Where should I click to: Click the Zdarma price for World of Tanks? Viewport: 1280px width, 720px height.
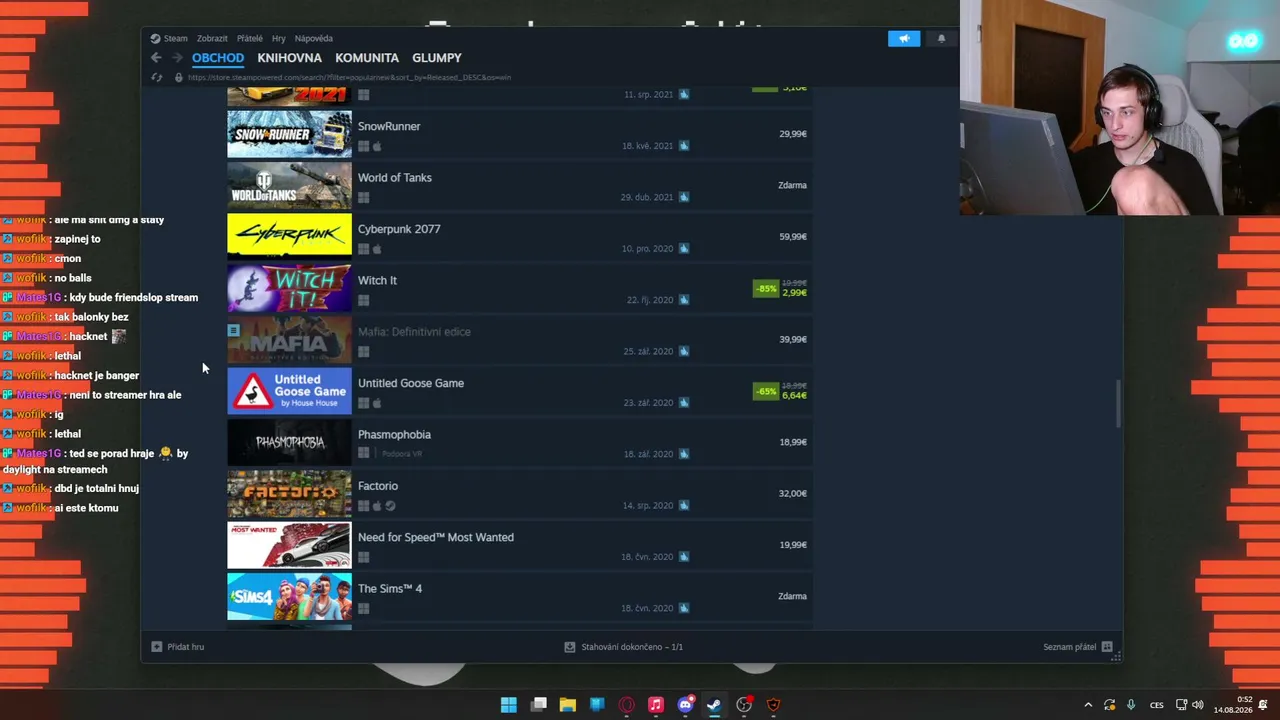click(792, 185)
